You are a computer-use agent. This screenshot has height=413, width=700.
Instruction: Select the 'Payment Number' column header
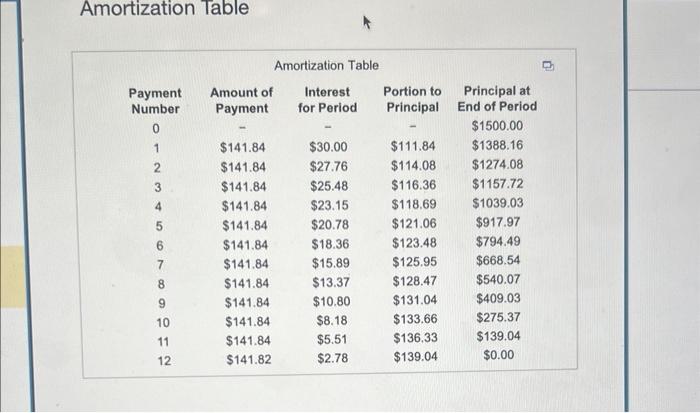coord(155,101)
